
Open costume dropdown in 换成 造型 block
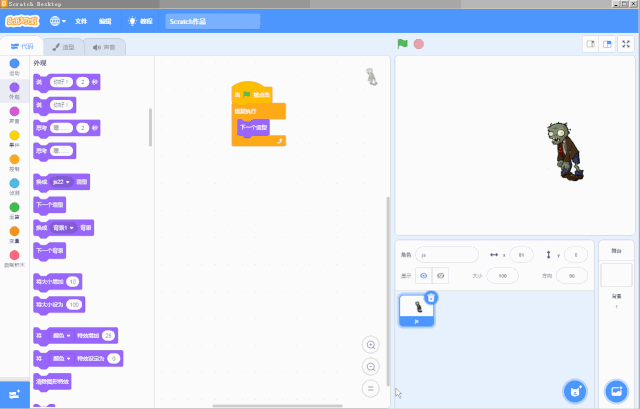pyautogui.click(x=61, y=182)
